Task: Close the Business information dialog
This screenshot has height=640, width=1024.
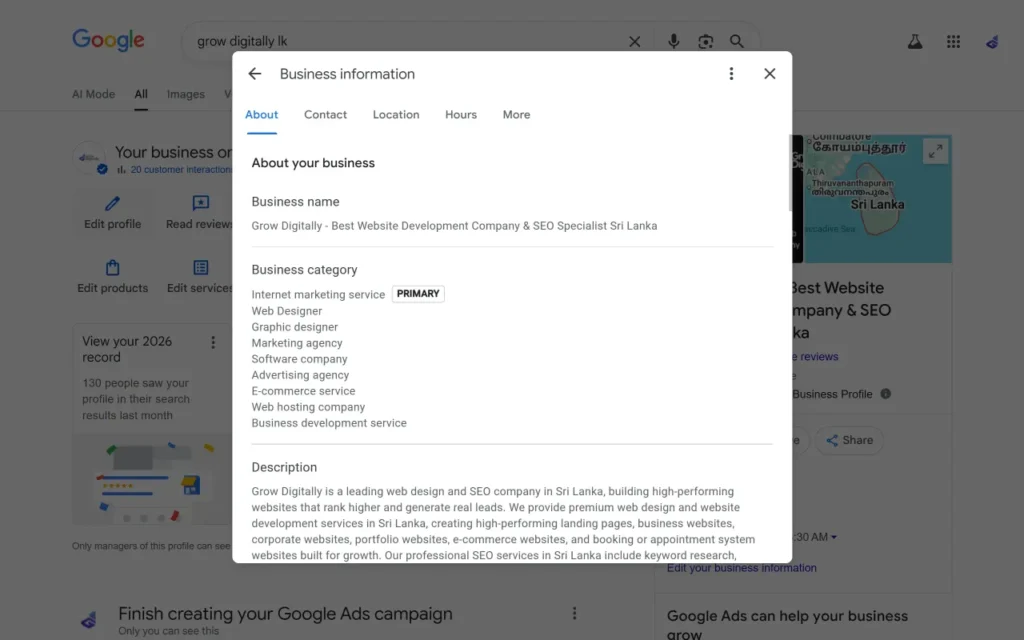Action: pos(770,74)
